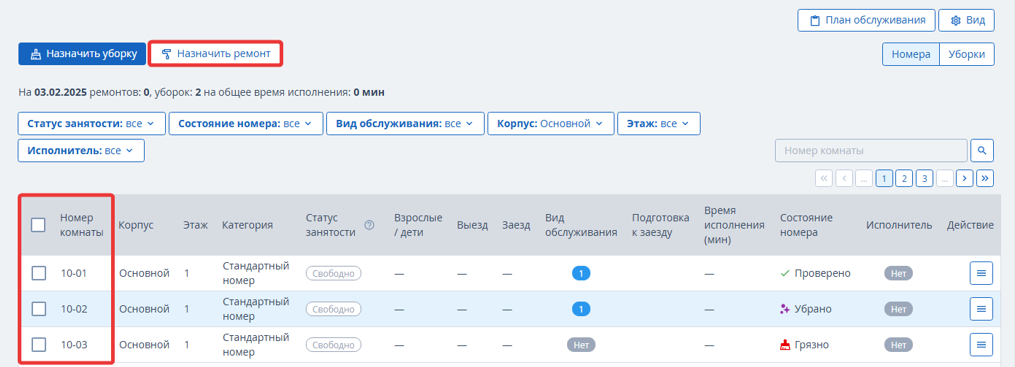Expand Исполнитель filter dropdown
The height and width of the screenshot is (367, 1015).
click(81, 150)
